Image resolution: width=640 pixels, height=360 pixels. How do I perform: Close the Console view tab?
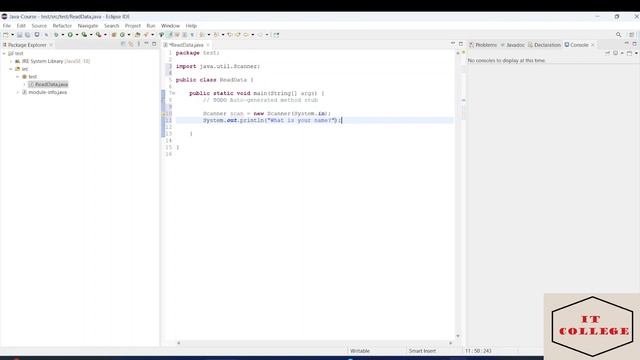(593, 45)
